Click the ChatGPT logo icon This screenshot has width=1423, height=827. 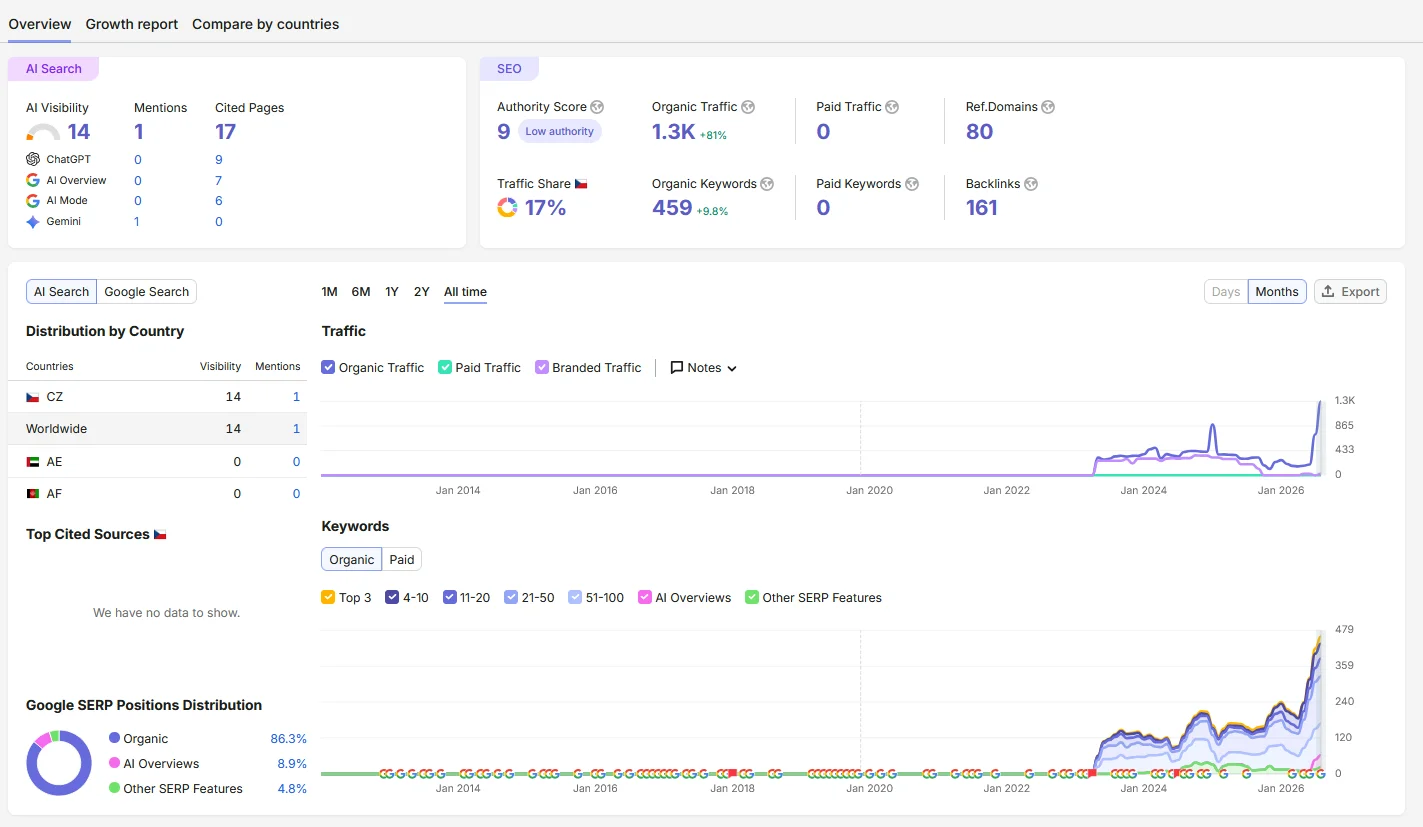coord(33,159)
